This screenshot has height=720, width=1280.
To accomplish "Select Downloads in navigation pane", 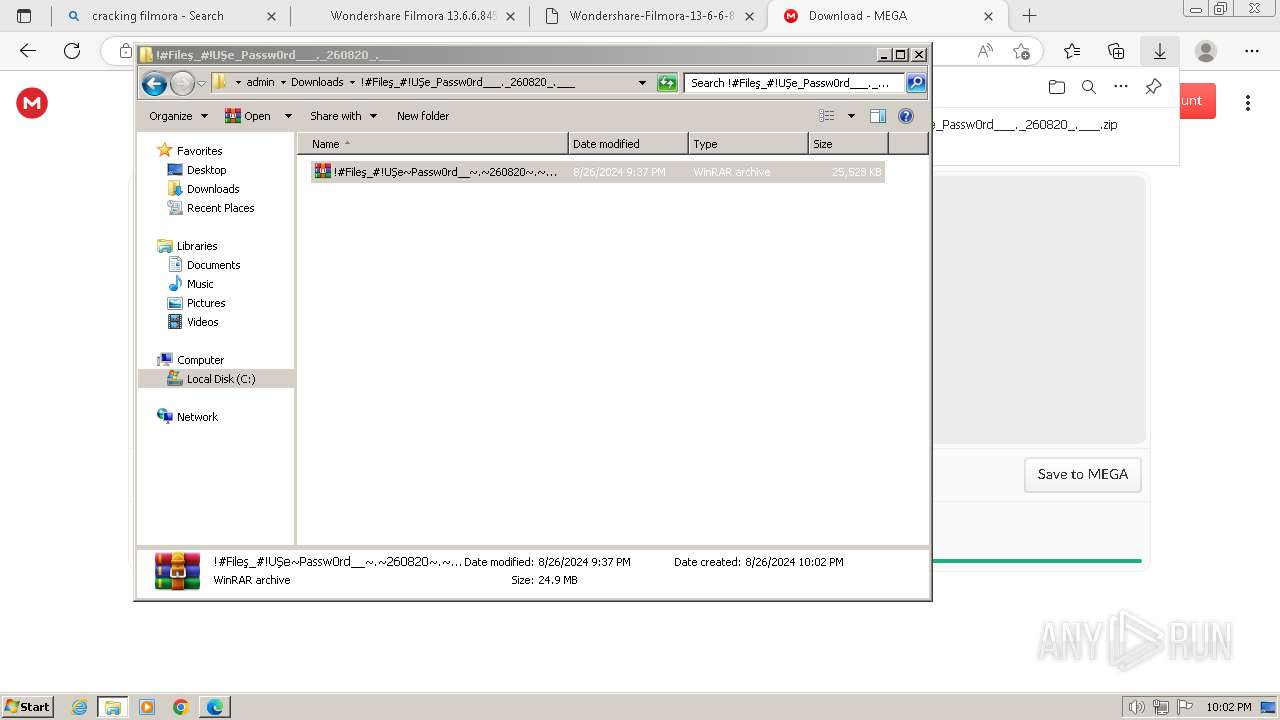I will click(x=213, y=189).
